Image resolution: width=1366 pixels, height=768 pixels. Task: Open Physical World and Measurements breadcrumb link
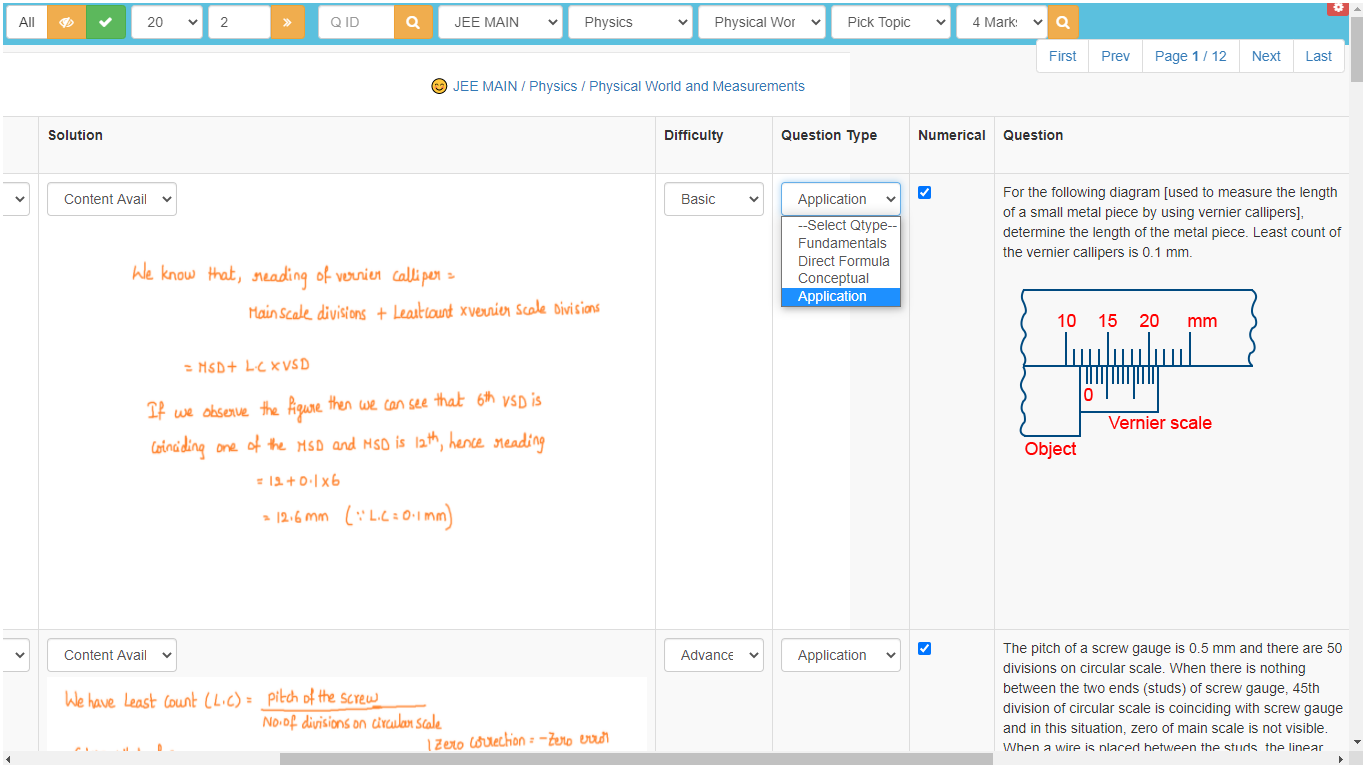pyautogui.click(x=697, y=86)
